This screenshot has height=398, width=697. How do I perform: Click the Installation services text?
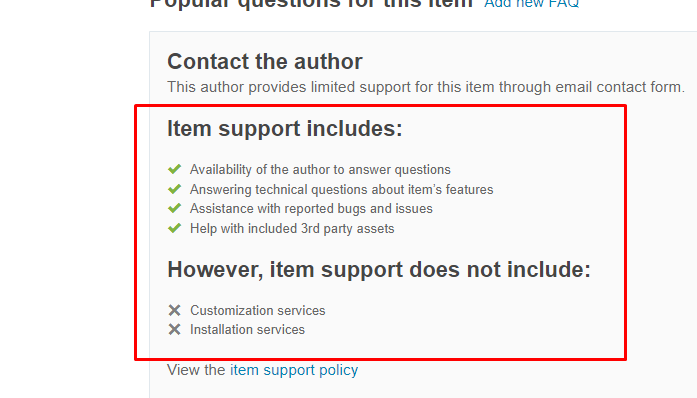pyautogui.click(x=248, y=330)
